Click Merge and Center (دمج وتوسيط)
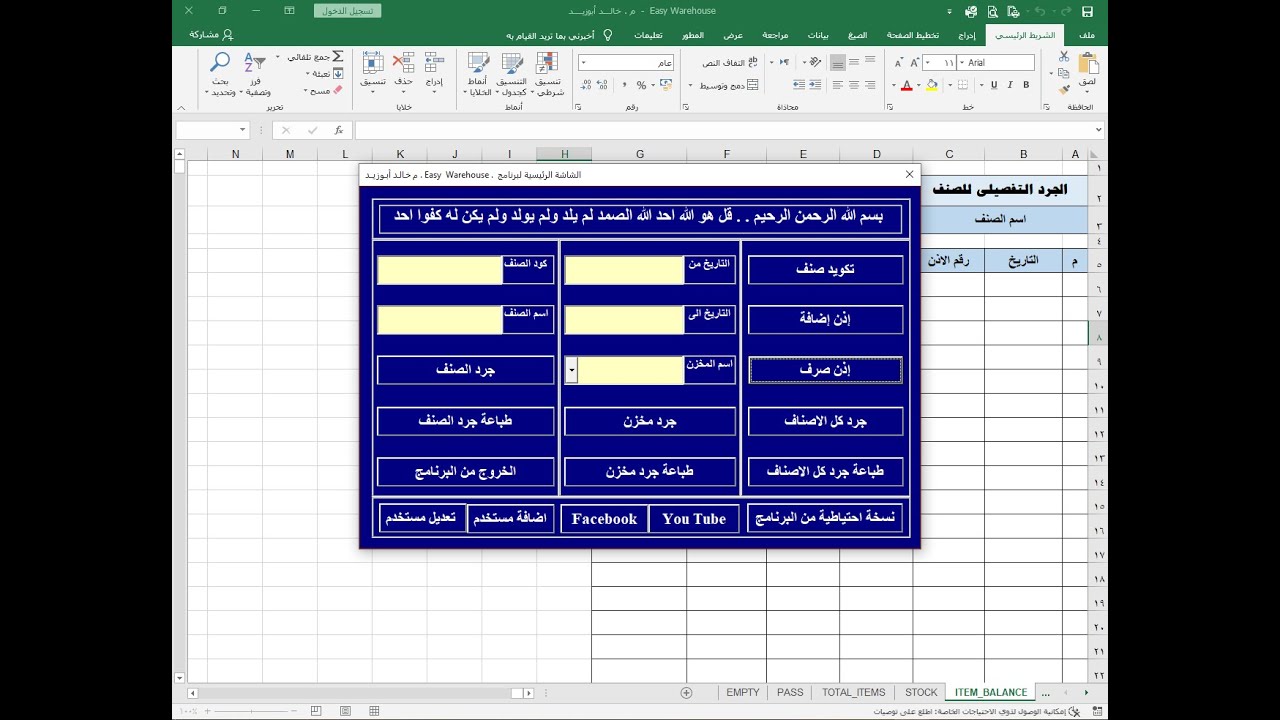 pyautogui.click(x=727, y=85)
